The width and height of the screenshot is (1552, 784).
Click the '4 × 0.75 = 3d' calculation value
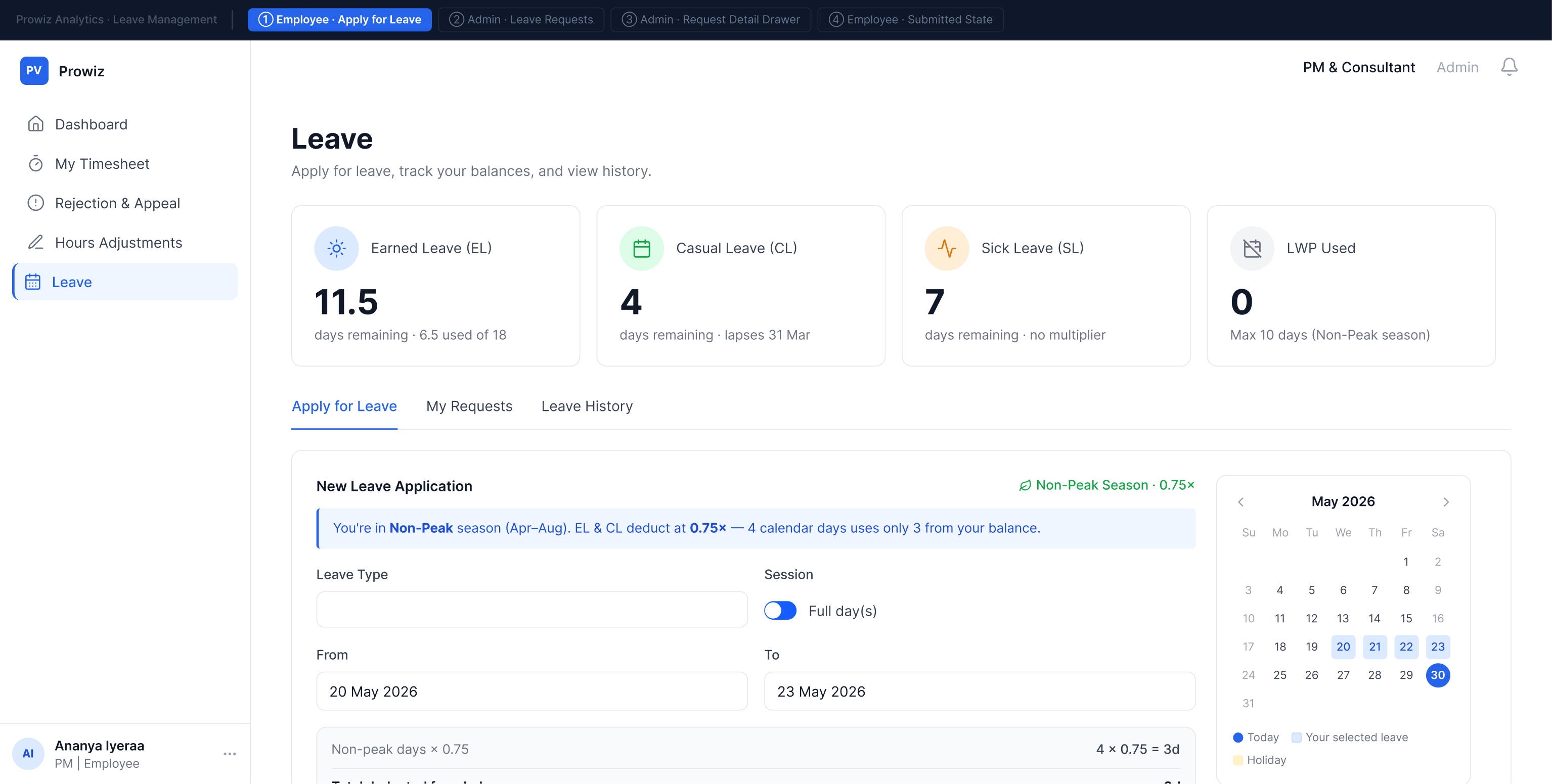pos(1137,749)
